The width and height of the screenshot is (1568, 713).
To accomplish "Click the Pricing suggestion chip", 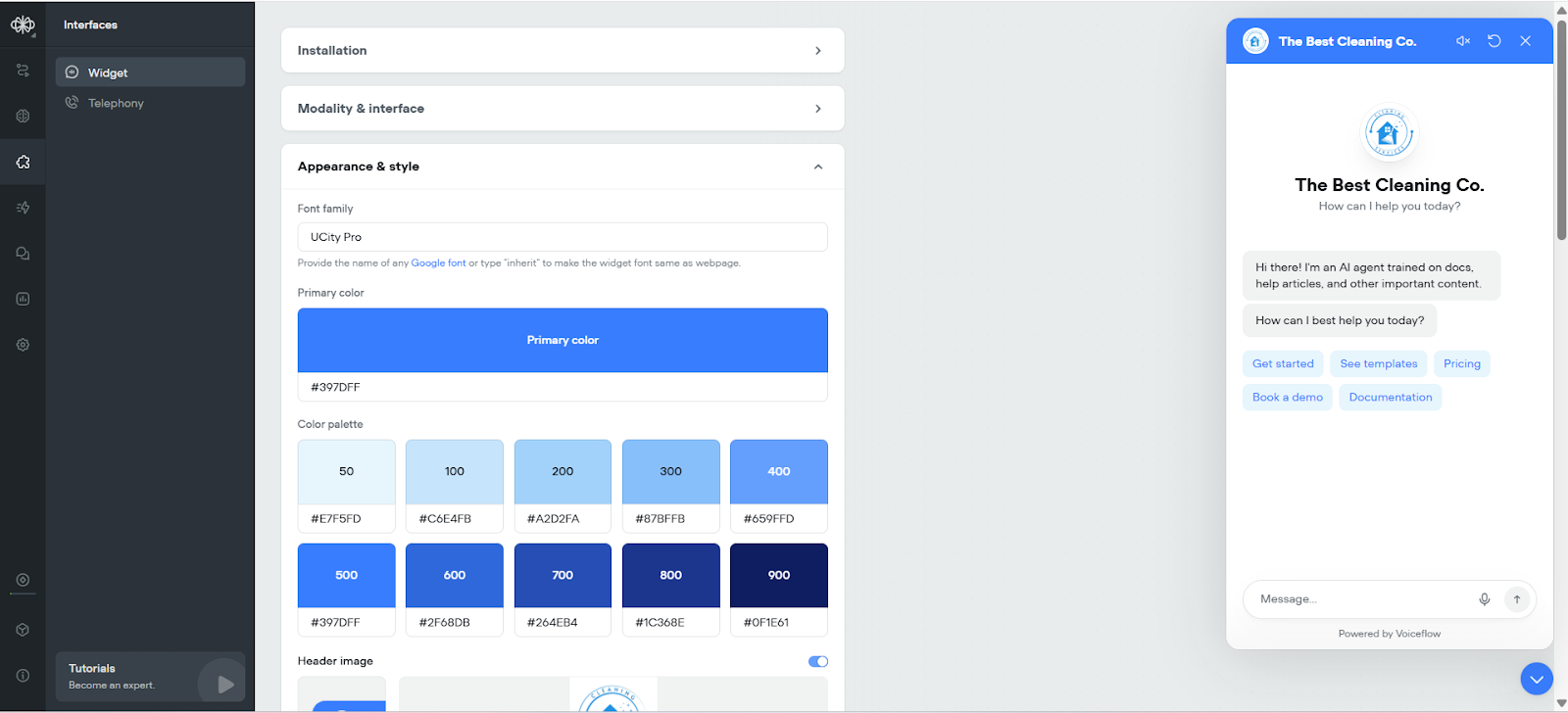I will (1462, 363).
